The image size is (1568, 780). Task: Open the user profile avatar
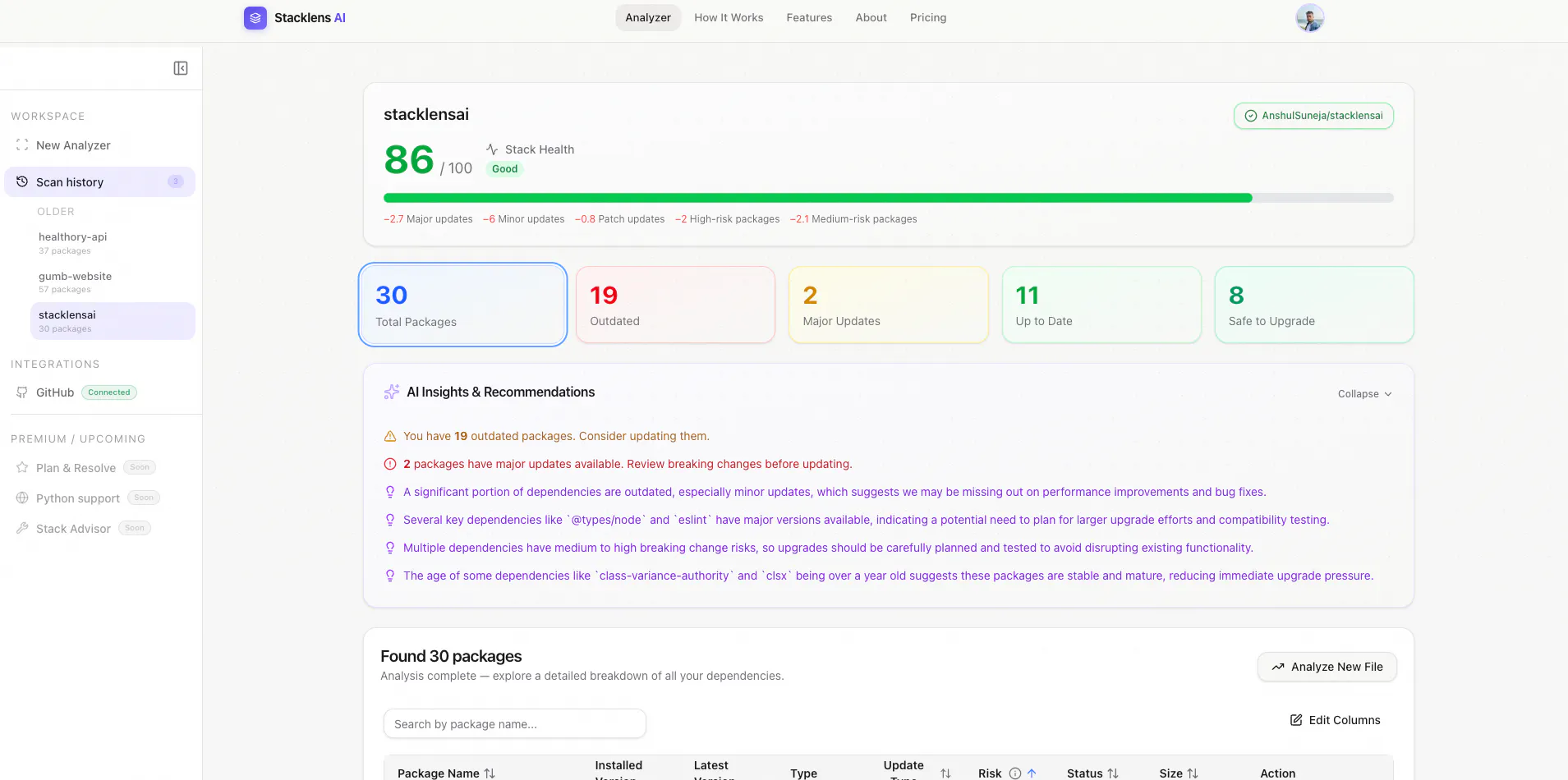coord(1310,18)
